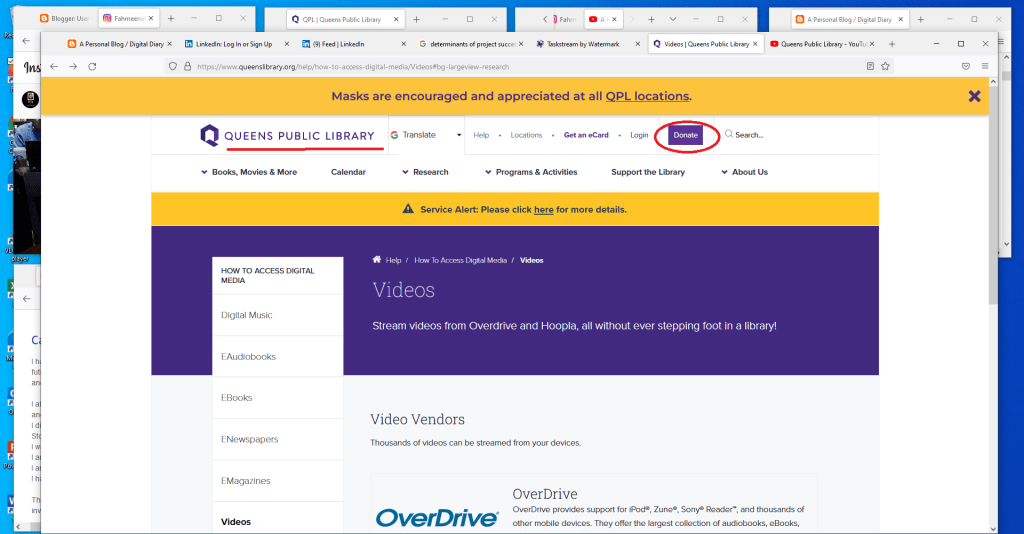1024x534 pixels.
Task: Click the breadcrumb home icon
Action: [x=377, y=260]
